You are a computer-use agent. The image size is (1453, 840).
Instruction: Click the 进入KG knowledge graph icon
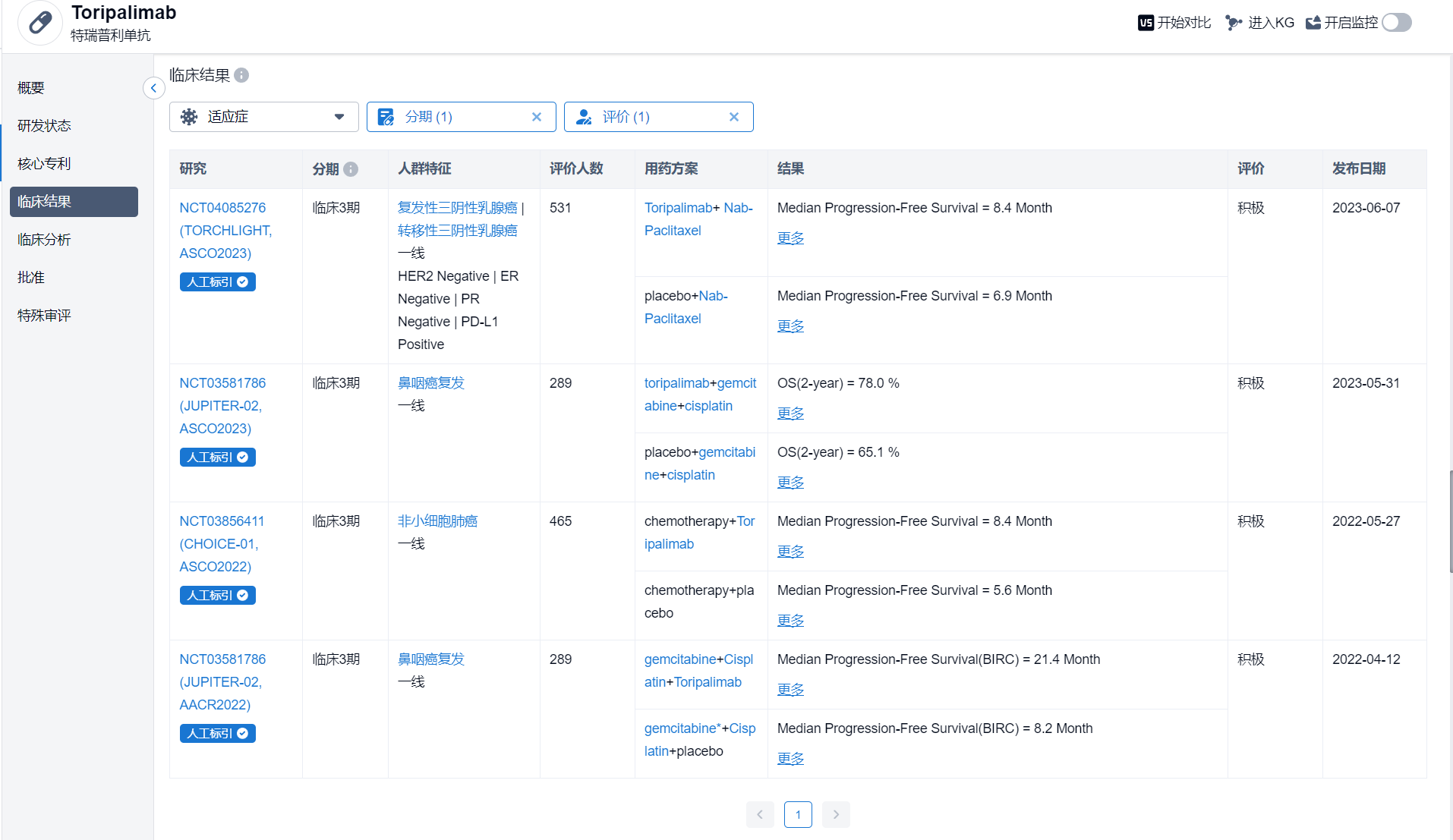1234,23
